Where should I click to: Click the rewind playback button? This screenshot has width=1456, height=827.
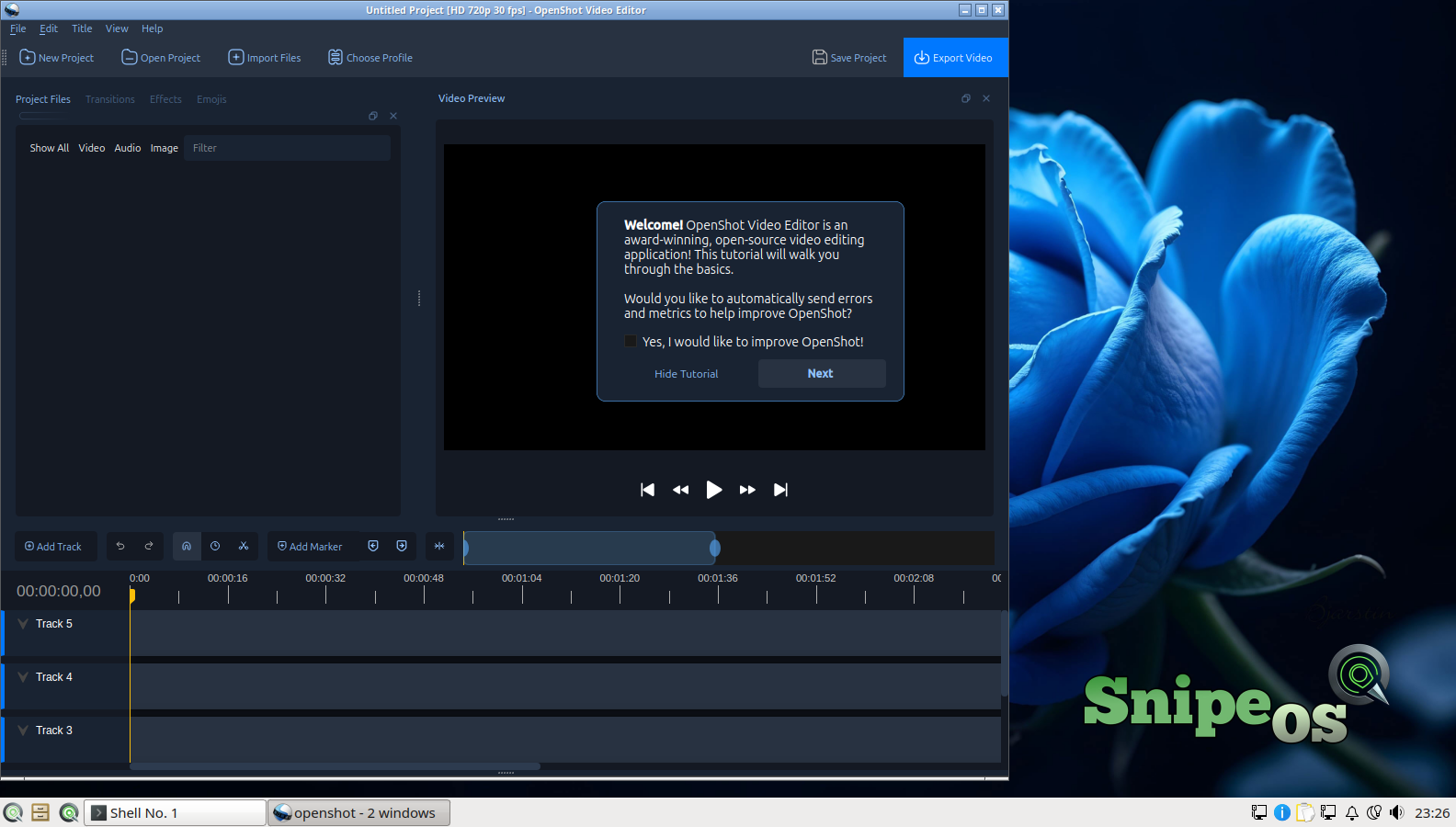680,490
